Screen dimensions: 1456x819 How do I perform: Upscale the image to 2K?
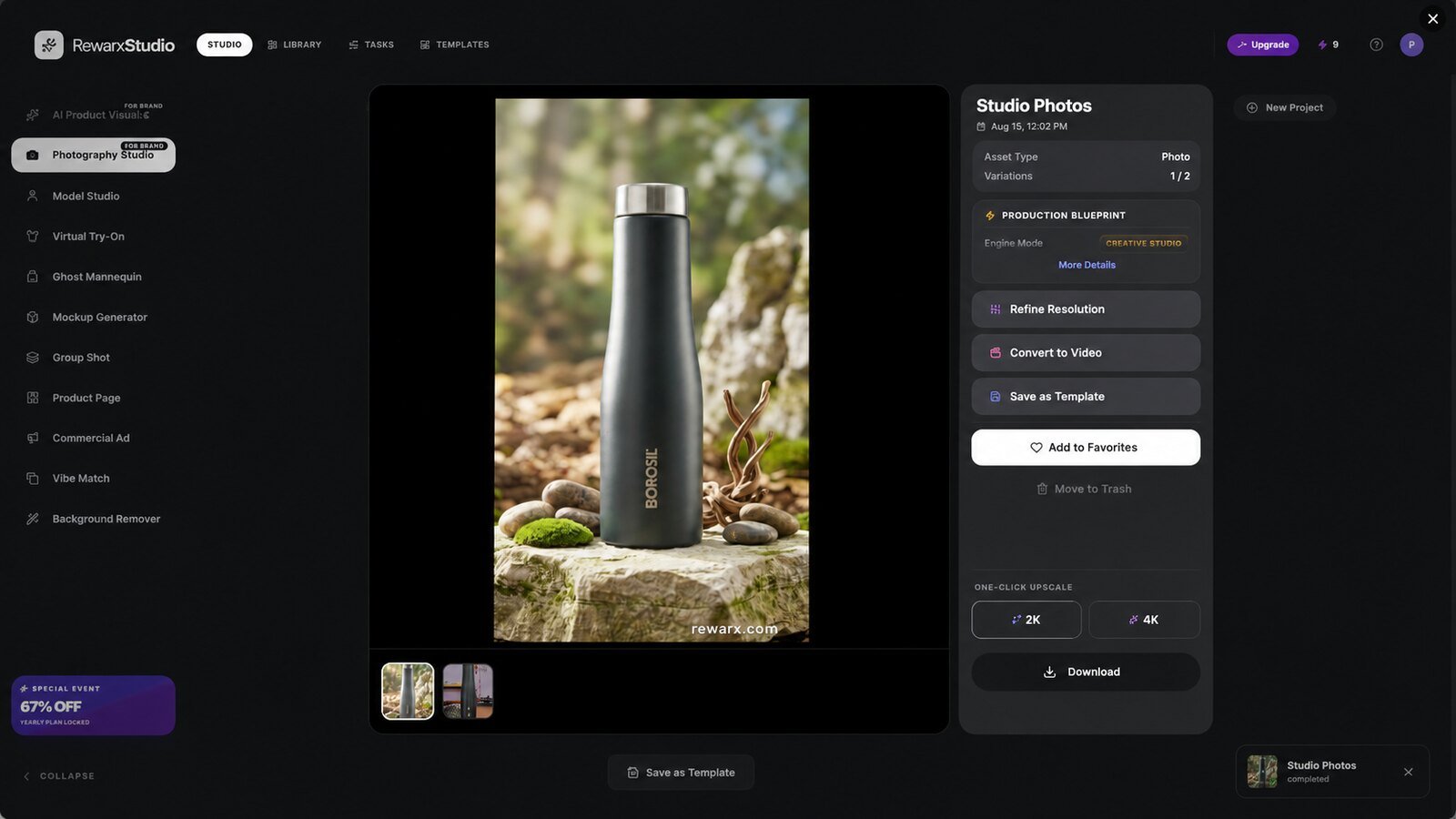[x=1026, y=620]
